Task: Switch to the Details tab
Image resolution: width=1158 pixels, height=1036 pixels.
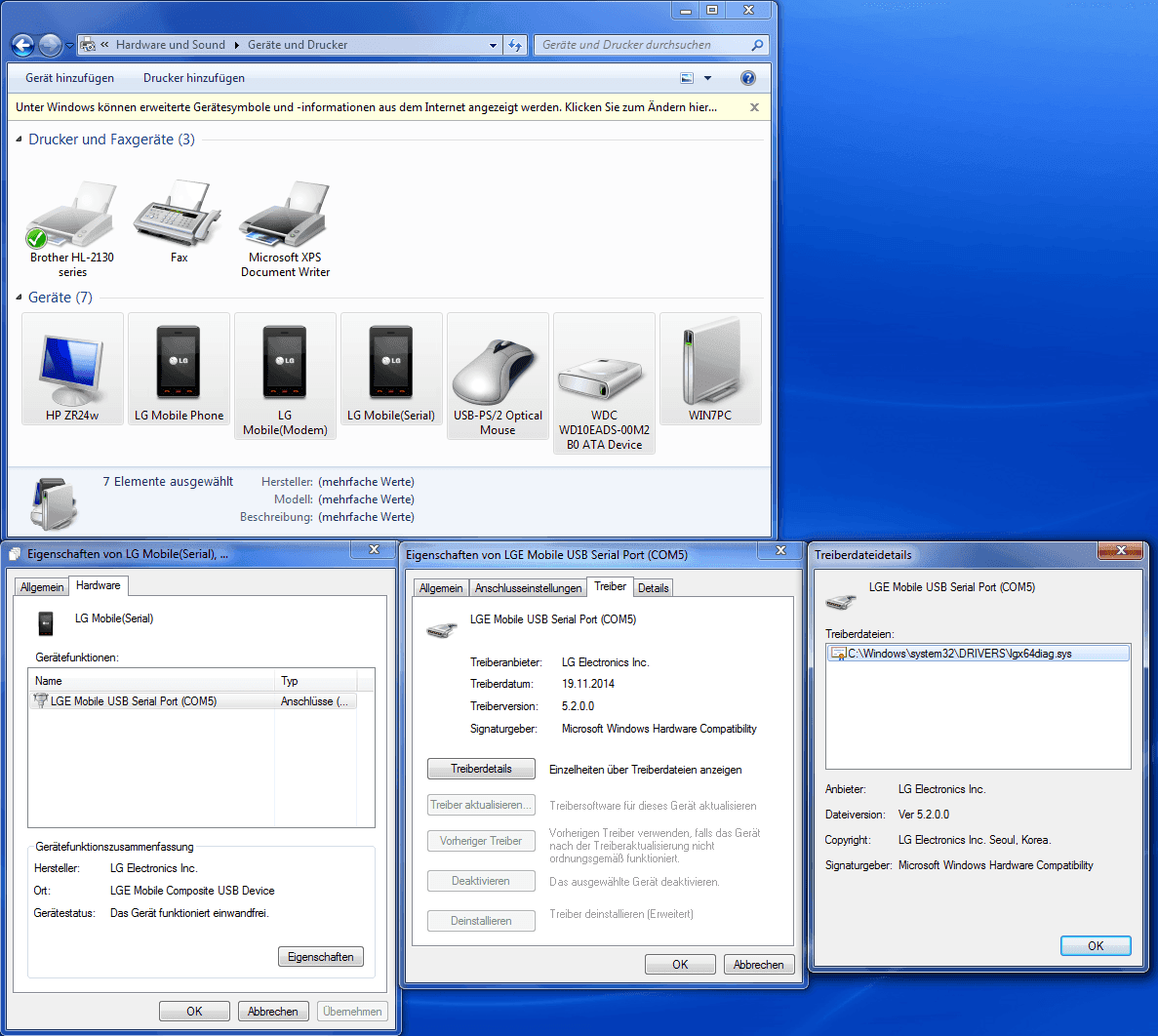Action: (x=653, y=588)
